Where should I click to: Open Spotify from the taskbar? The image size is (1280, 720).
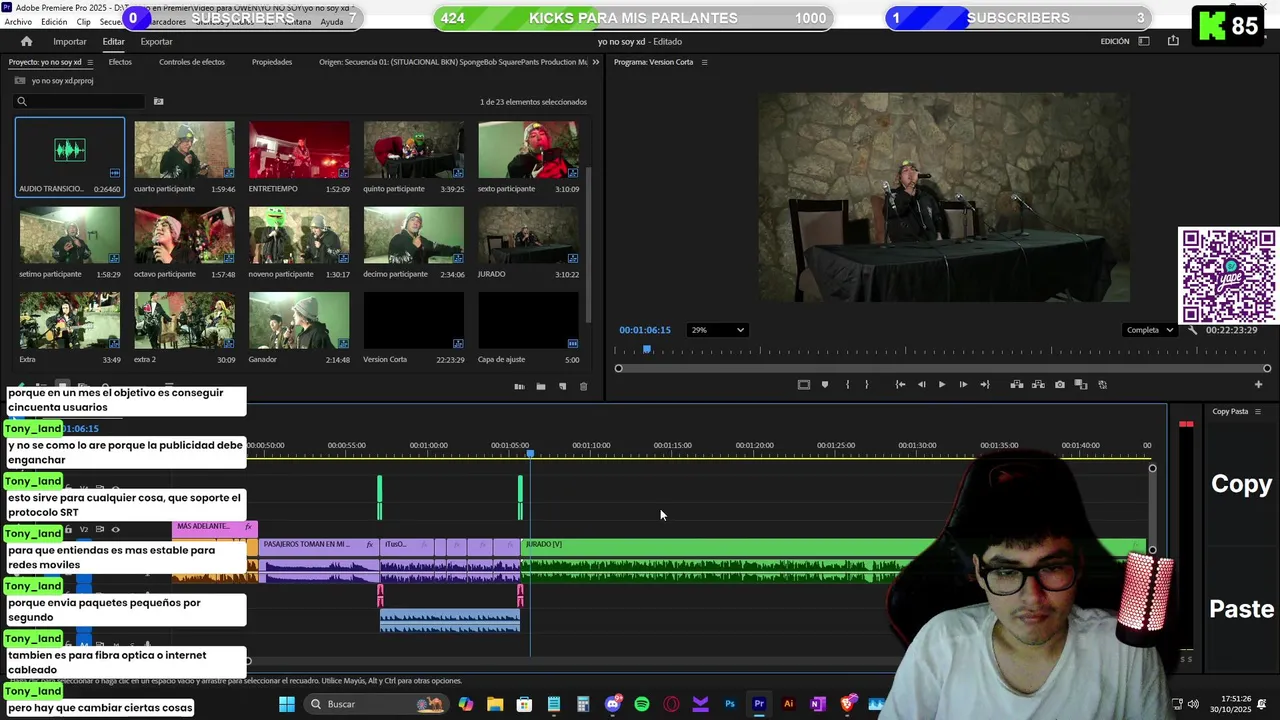[x=642, y=704]
